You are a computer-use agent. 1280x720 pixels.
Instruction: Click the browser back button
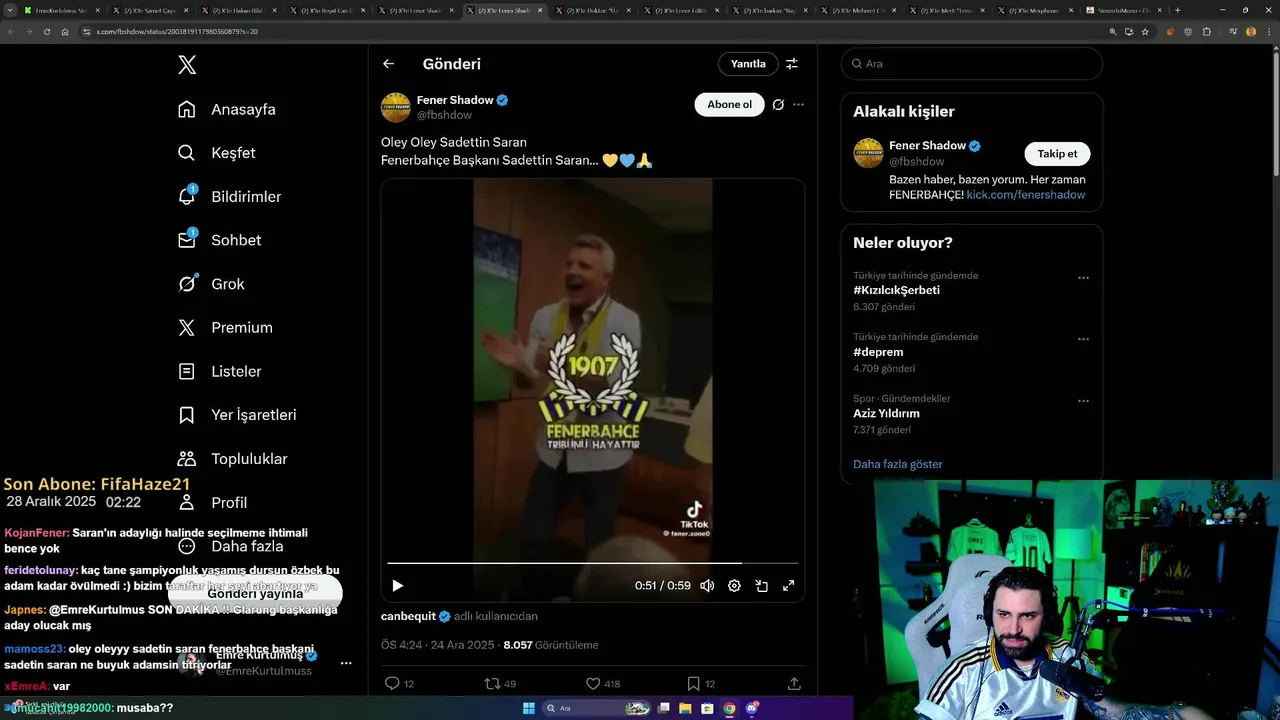click(11, 32)
